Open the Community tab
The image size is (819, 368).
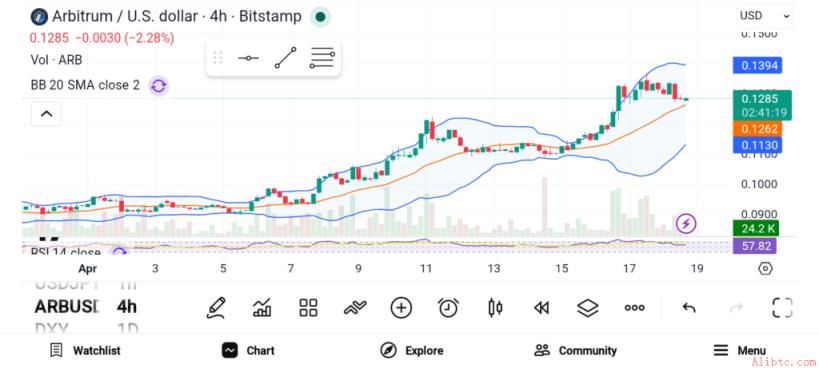(x=576, y=350)
